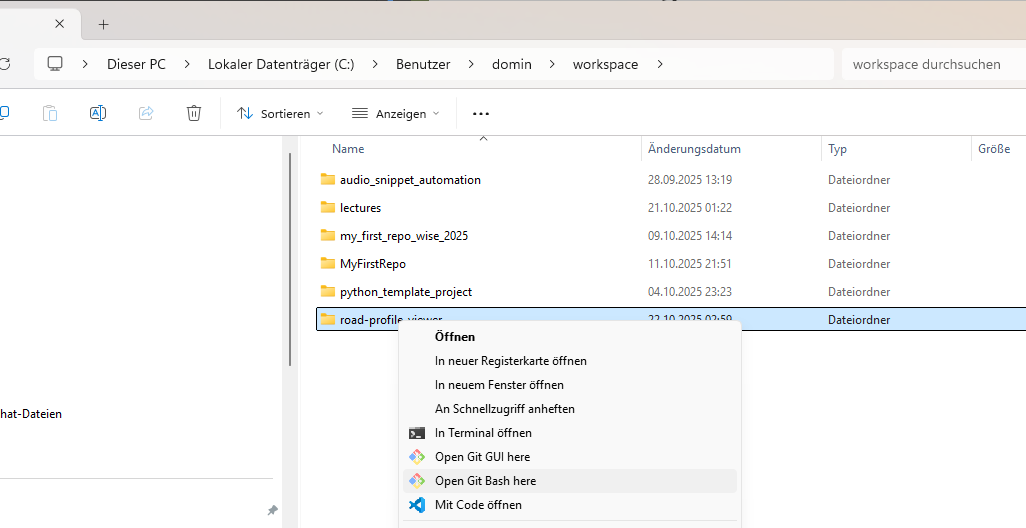The width and height of the screenshot is (1026, 528).
Task: Click Dateiordner type of road-profile-viewer row
Action: (x=859, y=320)
